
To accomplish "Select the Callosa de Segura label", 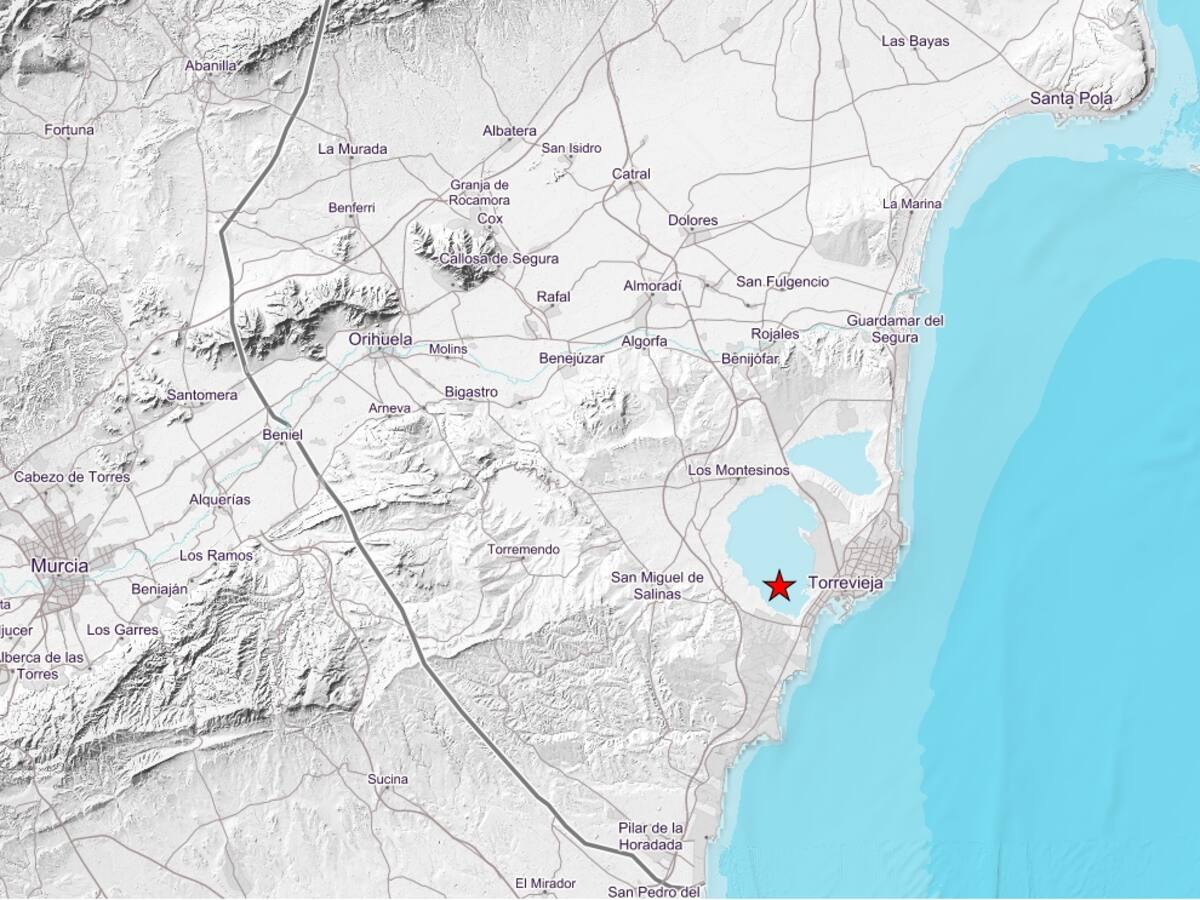I will pos(500,259).
